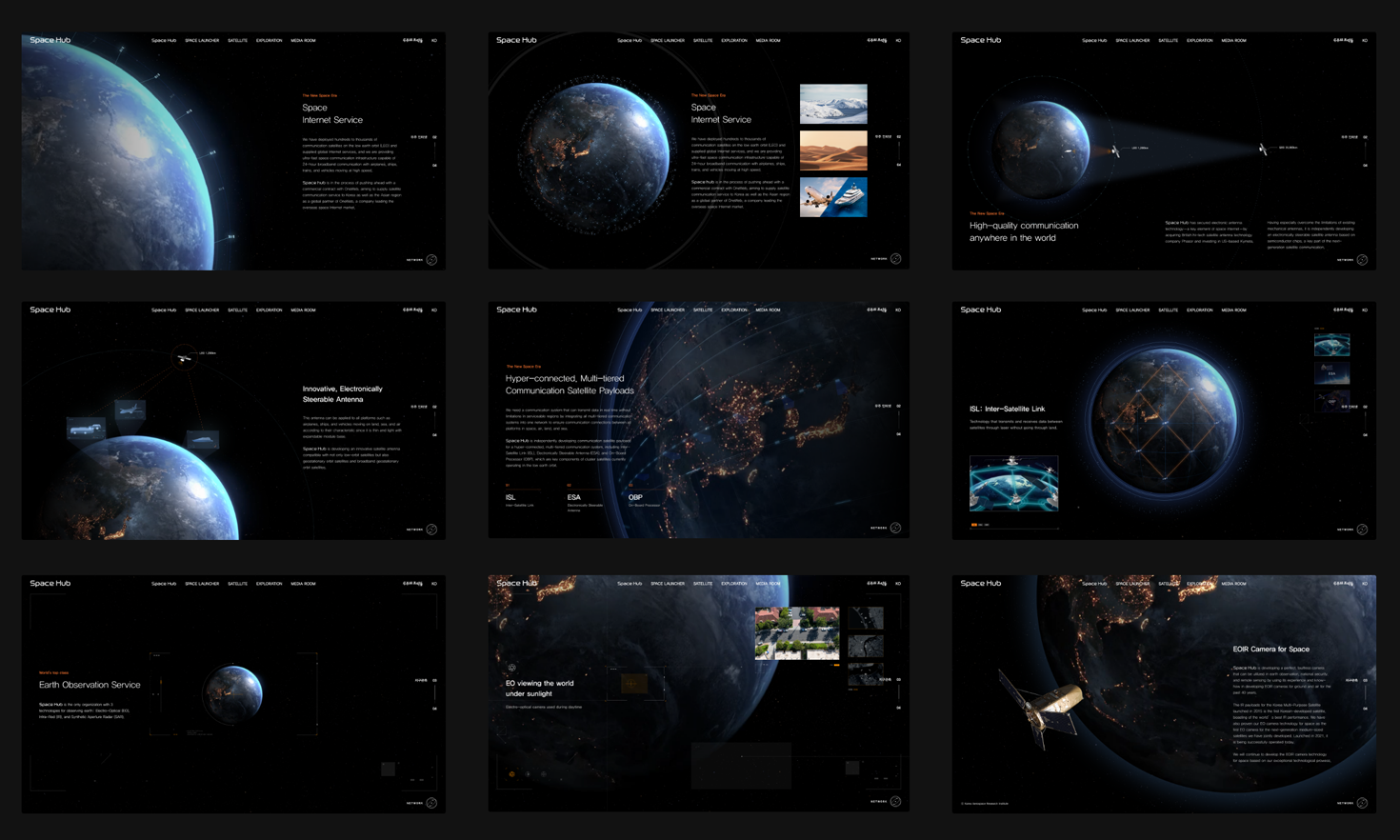Click Space Hub logo in Earth Observation Service panel
The height and width of the screenshot is (840, 1400).
50,583
